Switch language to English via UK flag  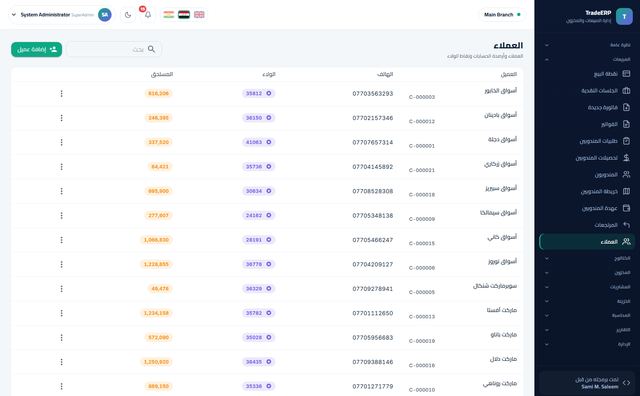tap(199, 15)
